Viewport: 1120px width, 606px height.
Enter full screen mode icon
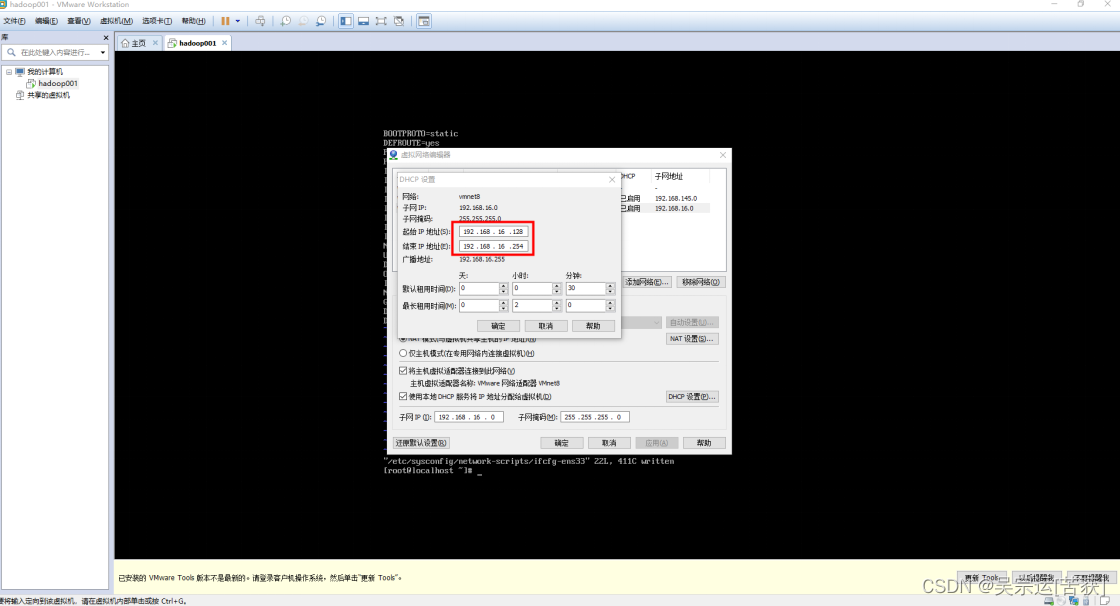pos(381,21)
